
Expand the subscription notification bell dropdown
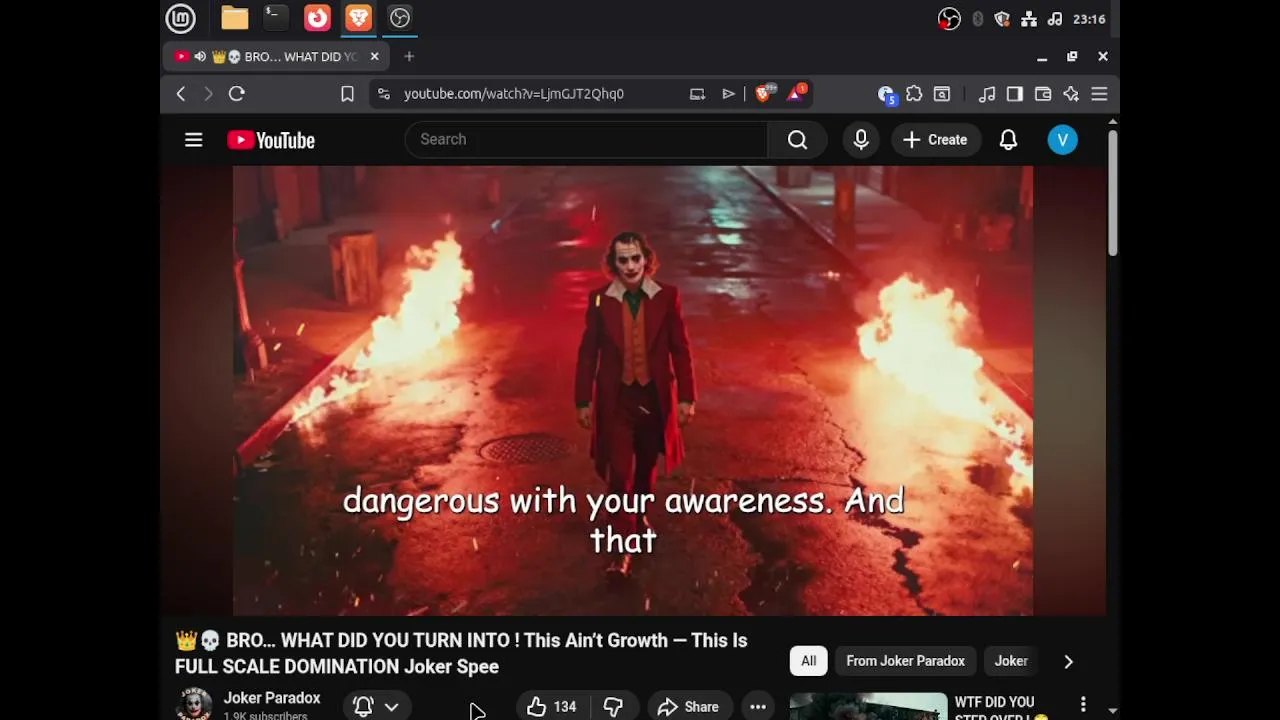coord(376,706)
